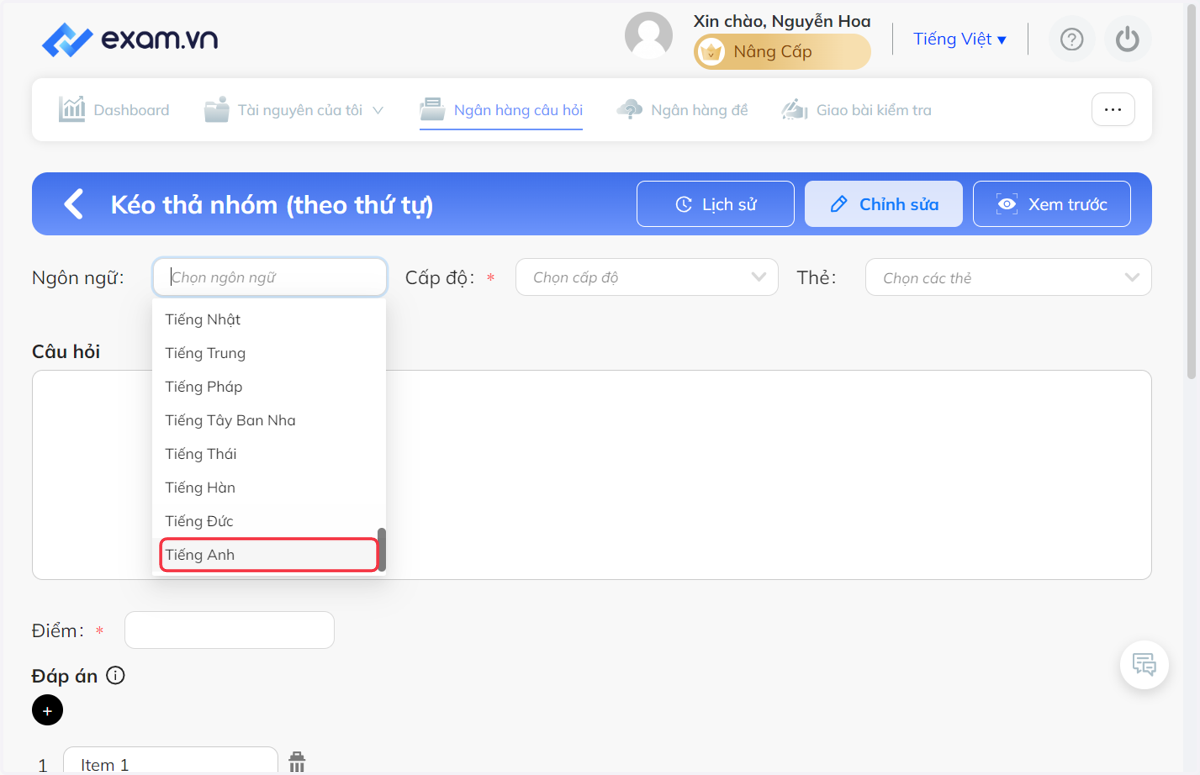Screen dimensions: 1200x775
Task: Focus the Chọn ngôn ngữ search field
Action: (x=270, y=277)
